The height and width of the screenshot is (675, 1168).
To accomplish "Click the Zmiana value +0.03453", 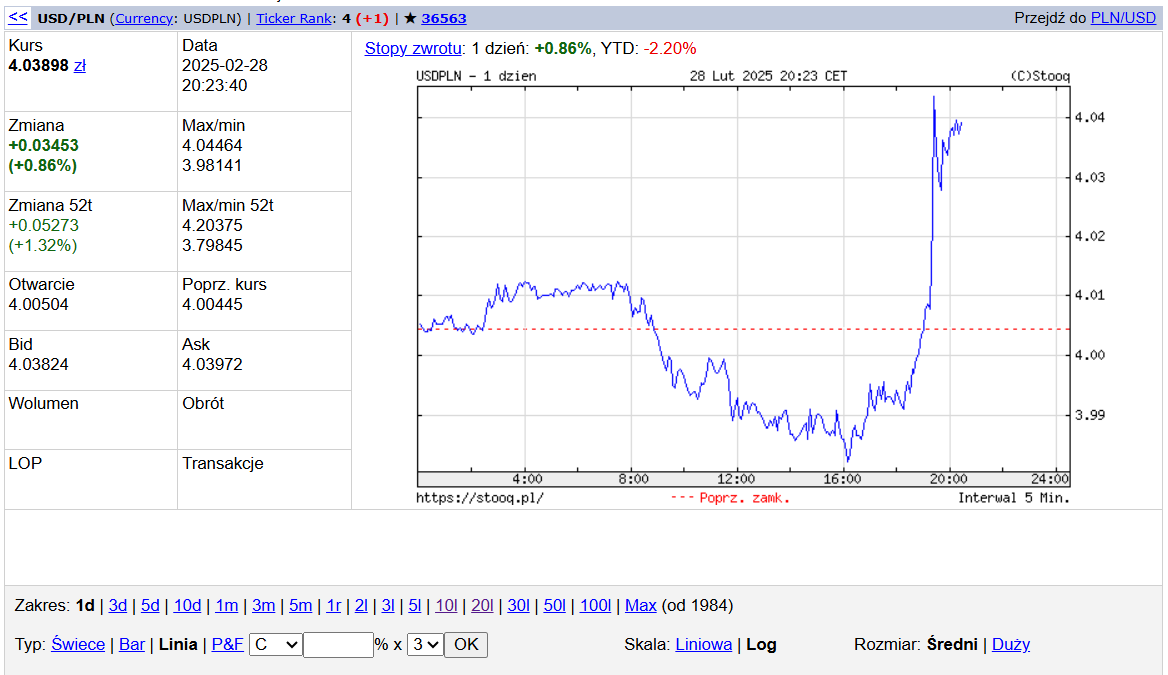I will (43, 145).
